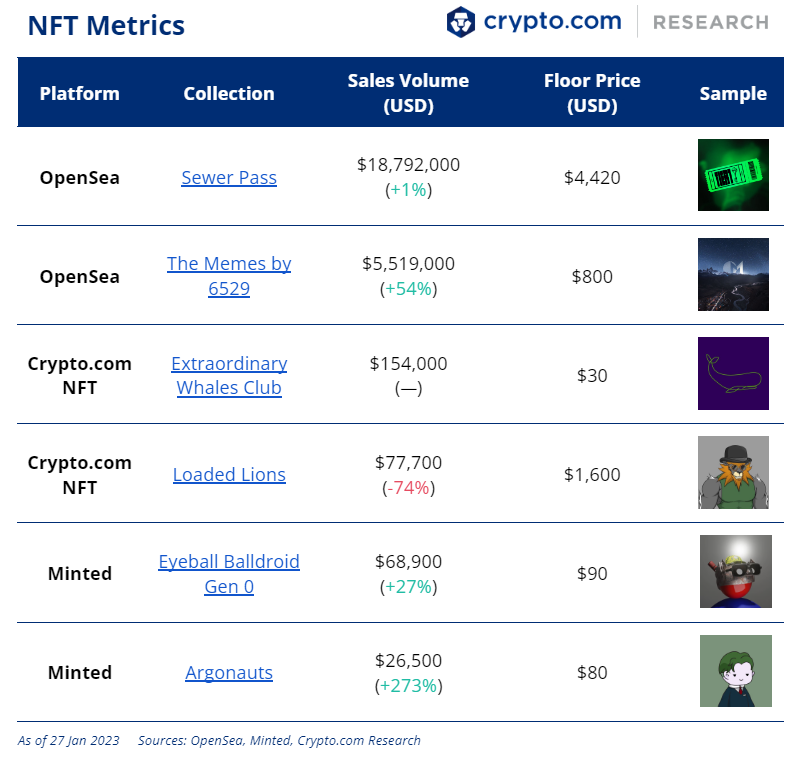803x759 pixels.
Task: Click the Eyeball Balldroid robot thumbnail
Action: point(735,572)
